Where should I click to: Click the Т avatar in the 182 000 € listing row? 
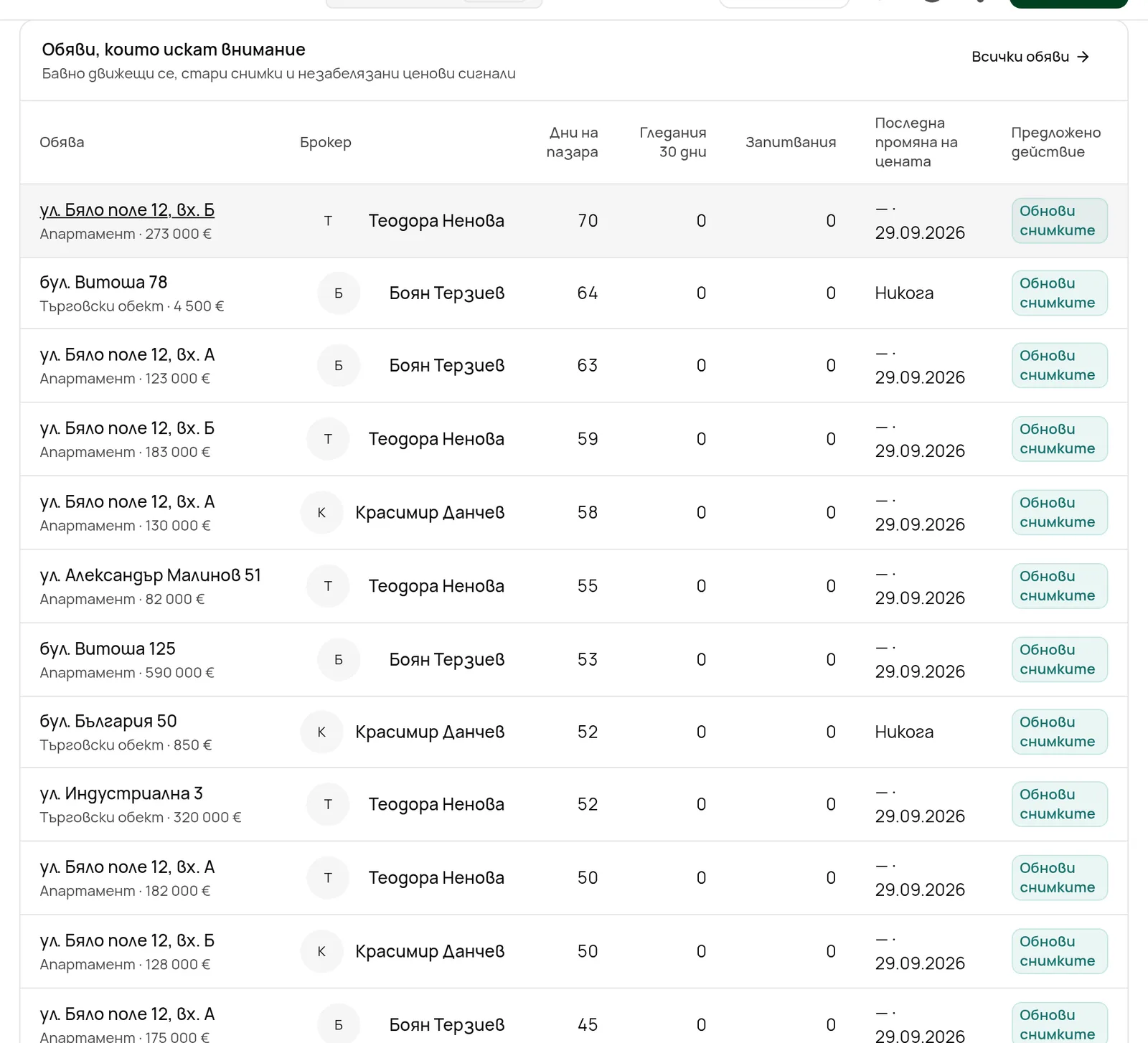coord(328,878)
